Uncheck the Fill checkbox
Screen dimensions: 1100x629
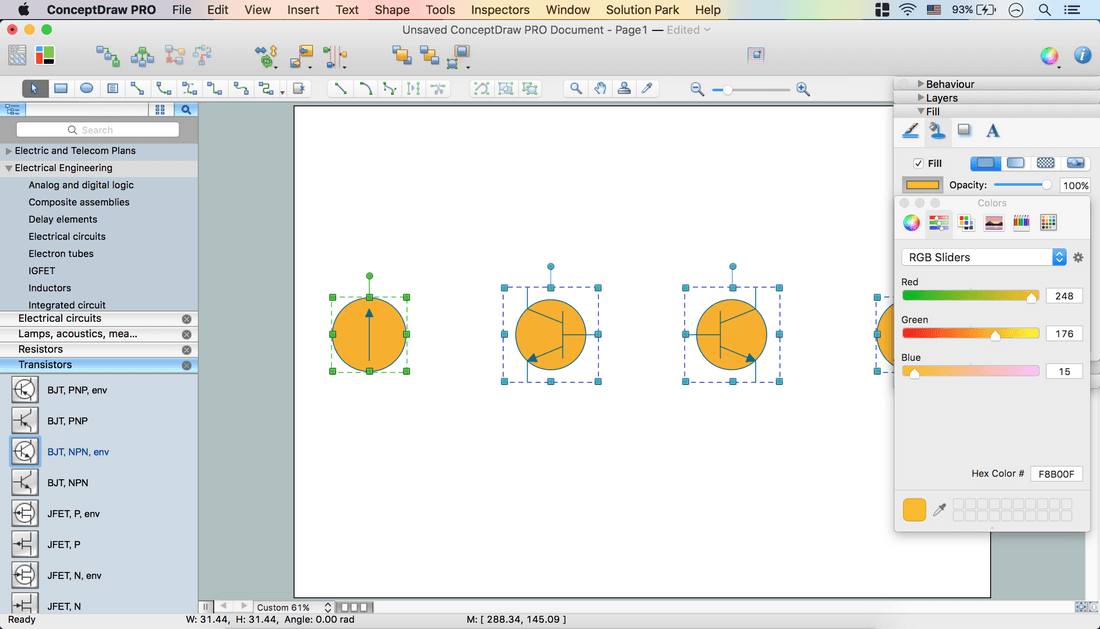(918, 163)
